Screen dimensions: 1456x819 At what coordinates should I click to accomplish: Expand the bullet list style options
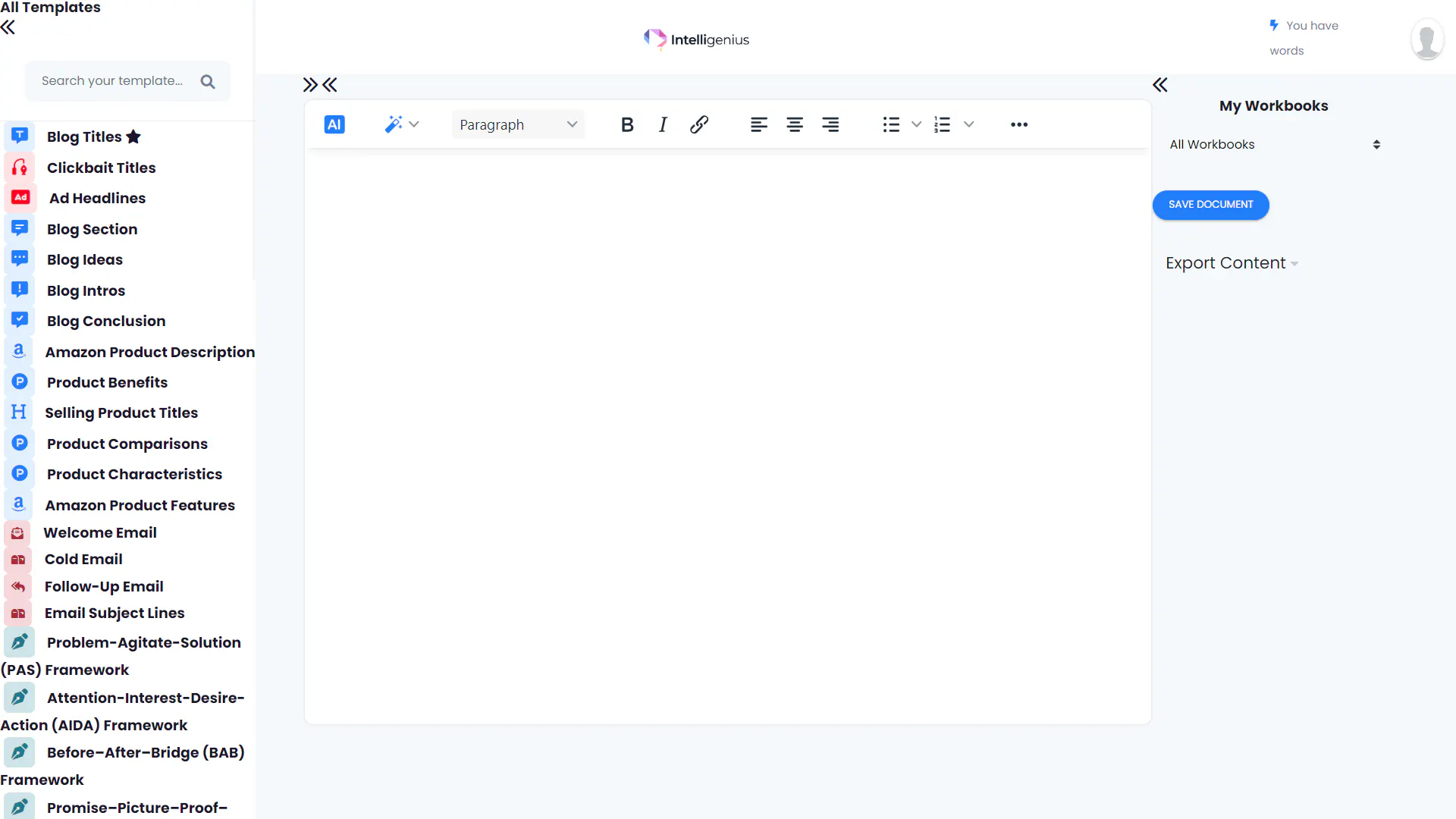916,124
